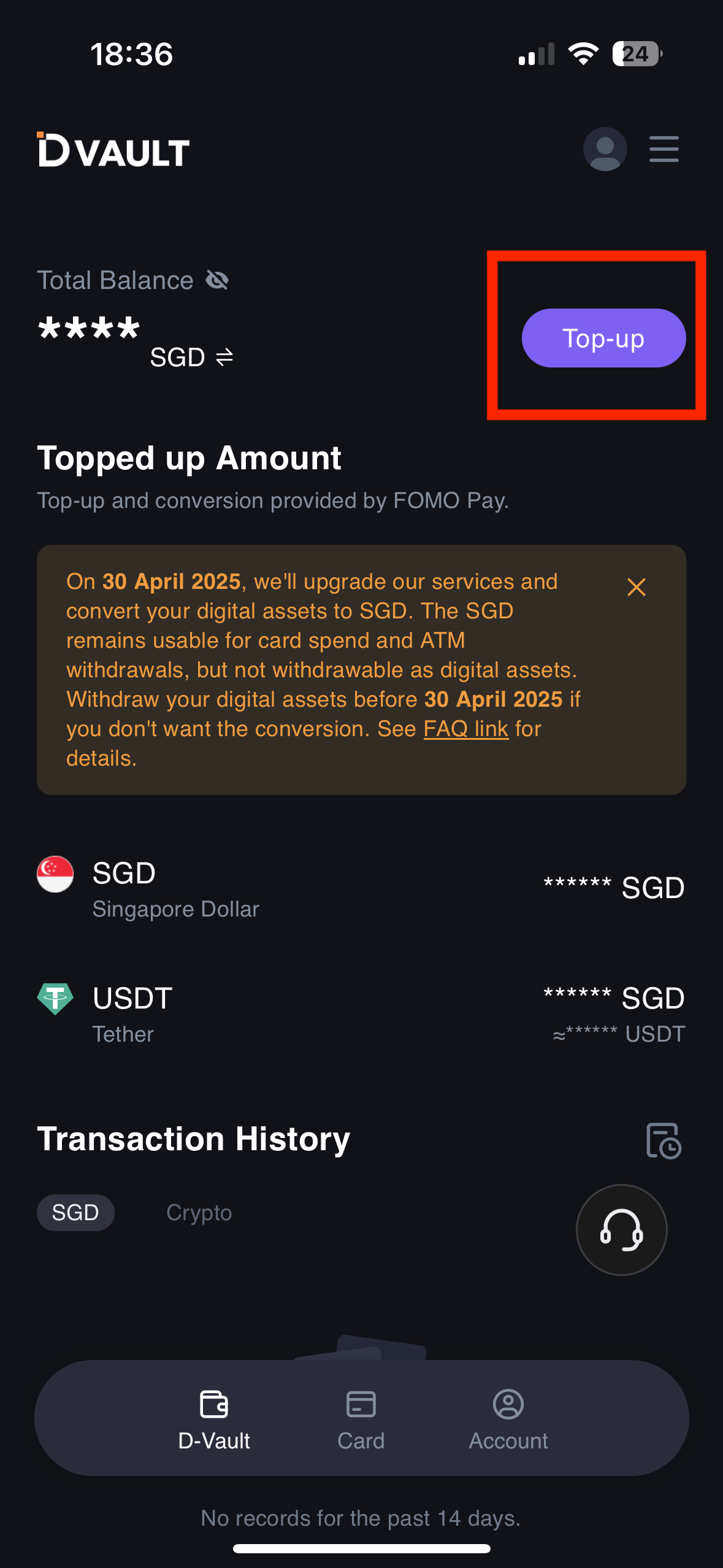723x1568 pixels.
Task: Tap the profile avatar icon
Action: pyautogui.click(x=605, y=149)
